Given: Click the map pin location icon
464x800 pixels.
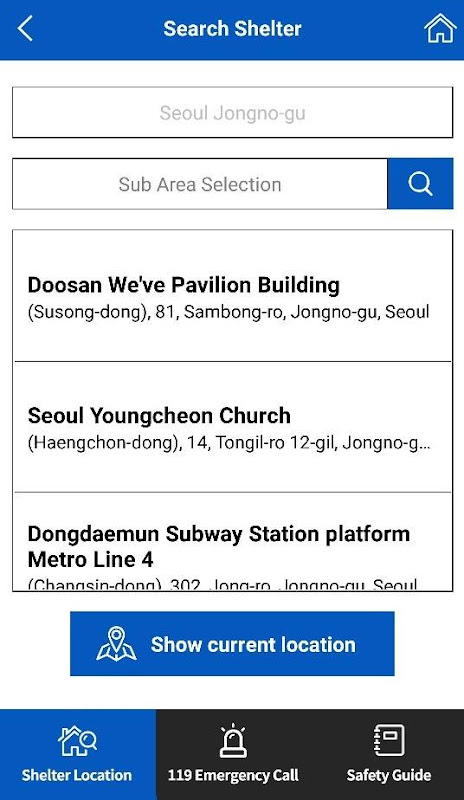Looking at the screenshot, I should [116, 644].
